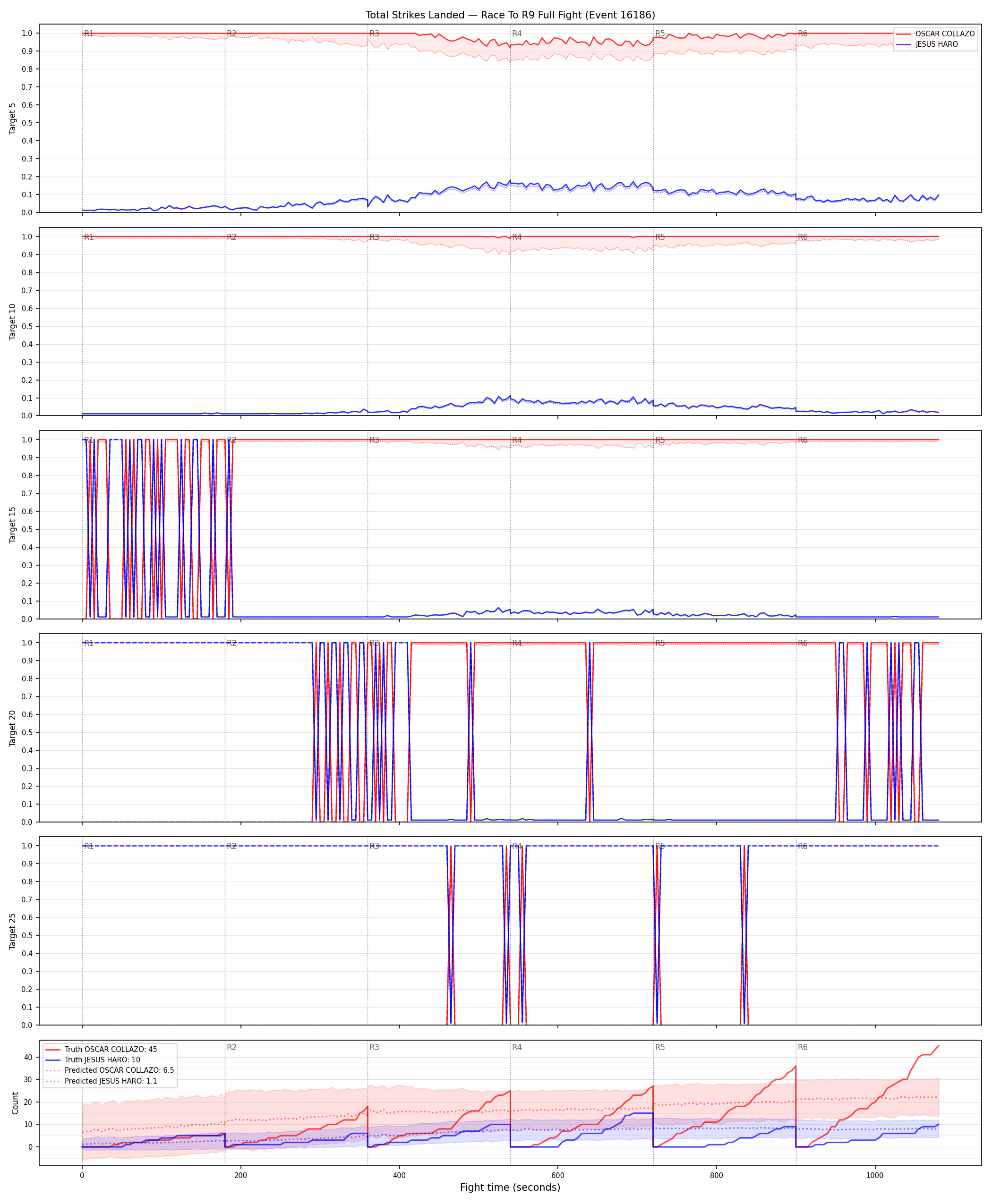
Task: Click the 'Count' y-axis label
Action: (x=15, y=1103)
